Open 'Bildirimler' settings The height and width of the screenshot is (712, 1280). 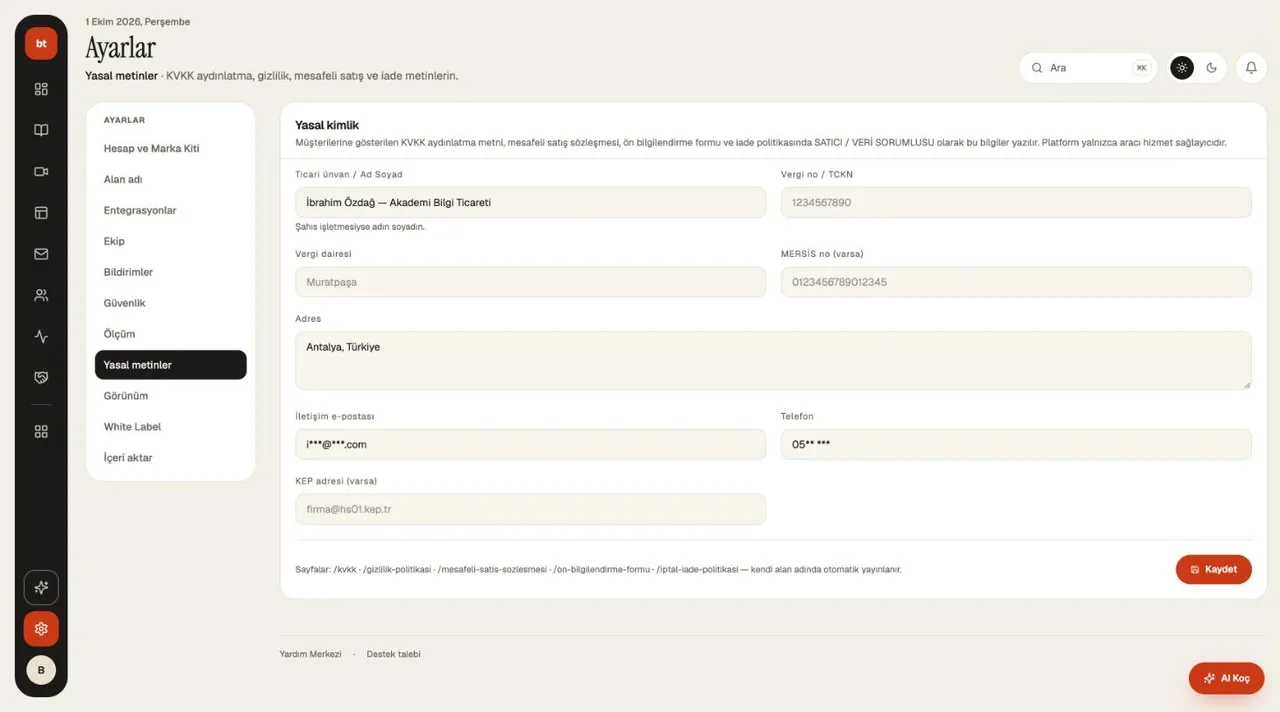pyautogui.click(x=171, y=273)
